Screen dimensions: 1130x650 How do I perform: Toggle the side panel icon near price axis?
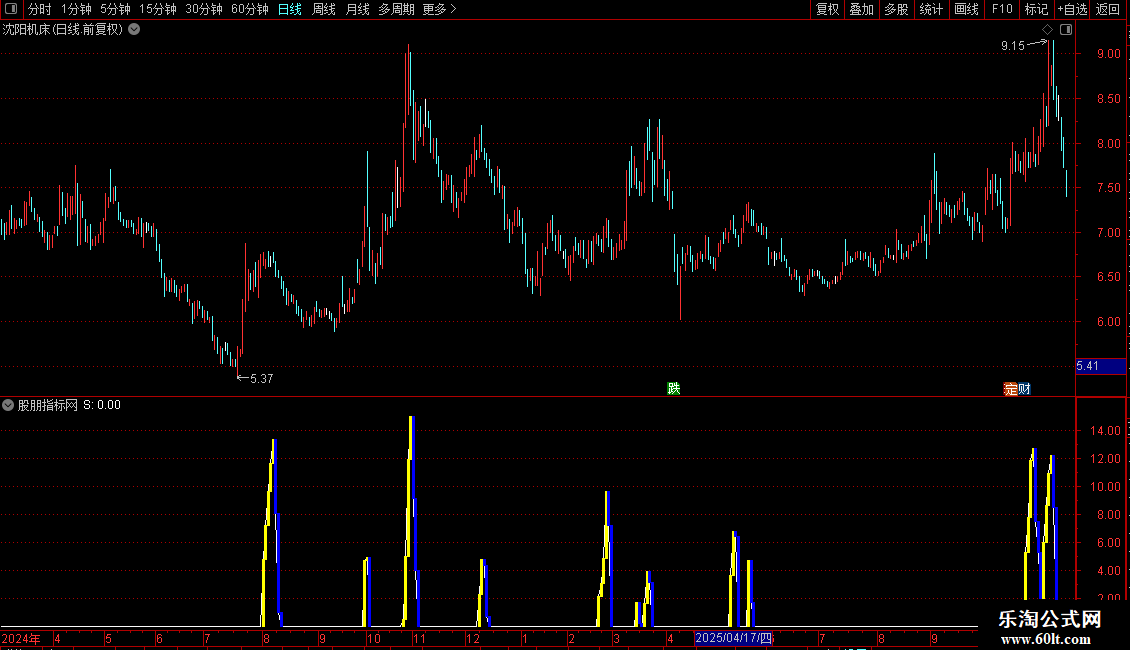[1066, 30]
